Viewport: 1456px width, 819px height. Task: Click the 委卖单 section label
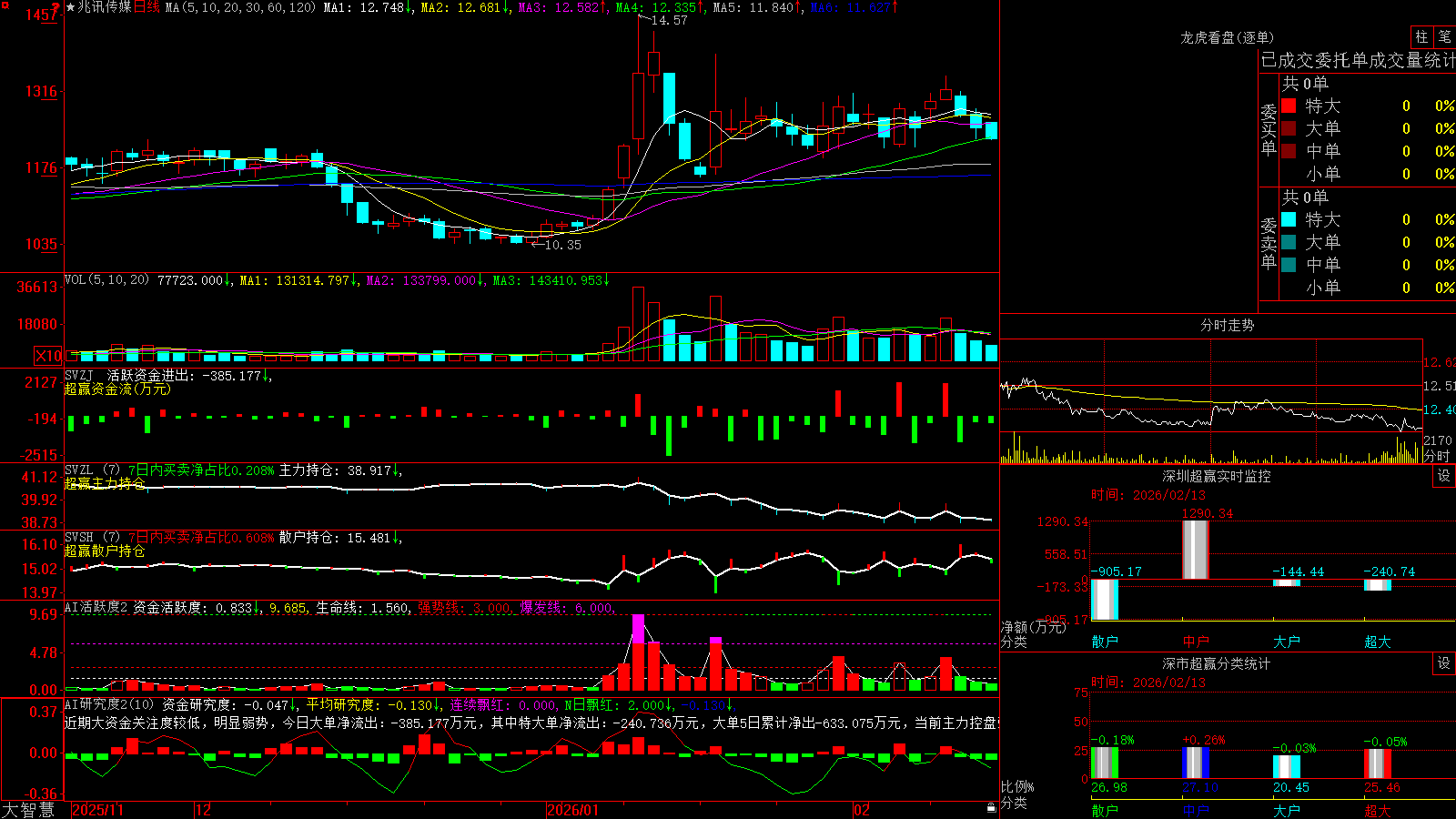tap(1269, 244)
